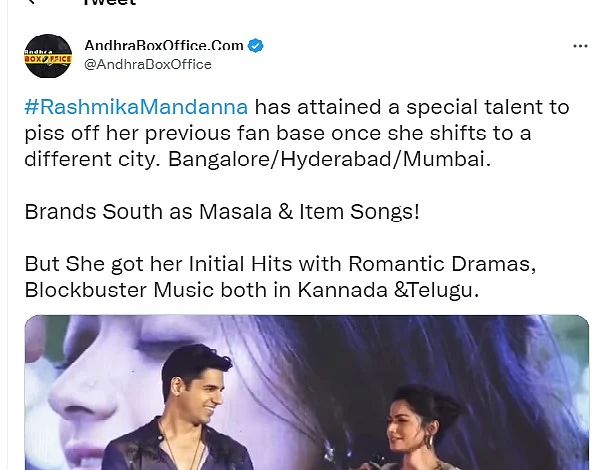602x470 pixels.
Task: Click the blue verified badge
Action: click(256, 46)
